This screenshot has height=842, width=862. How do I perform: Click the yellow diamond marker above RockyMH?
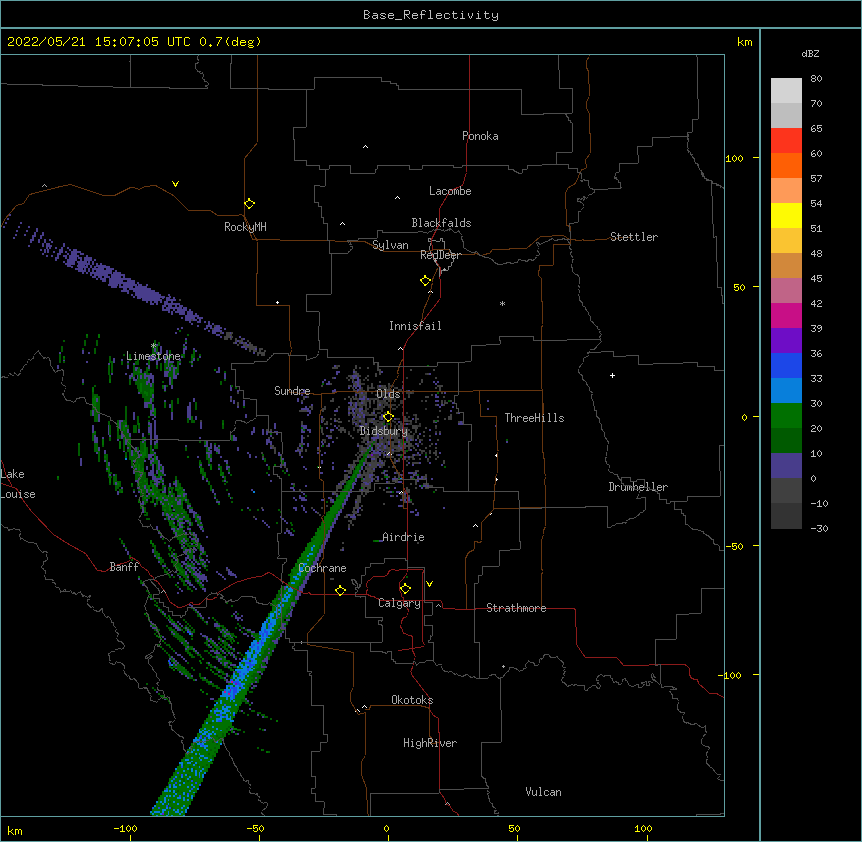250,204
